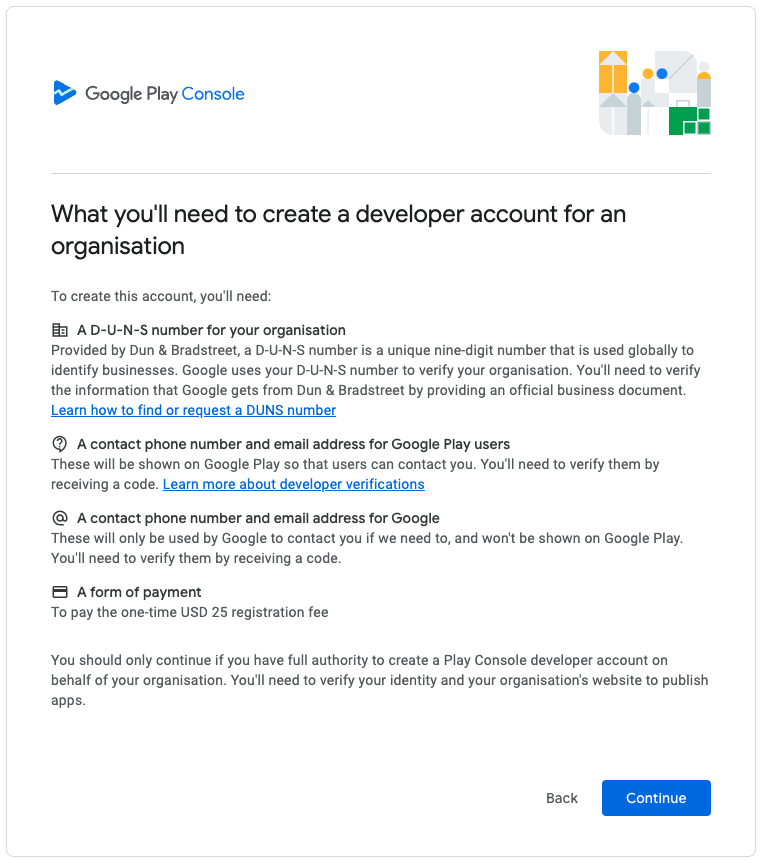Open Learn more about developer verifications link

(294, 484)
